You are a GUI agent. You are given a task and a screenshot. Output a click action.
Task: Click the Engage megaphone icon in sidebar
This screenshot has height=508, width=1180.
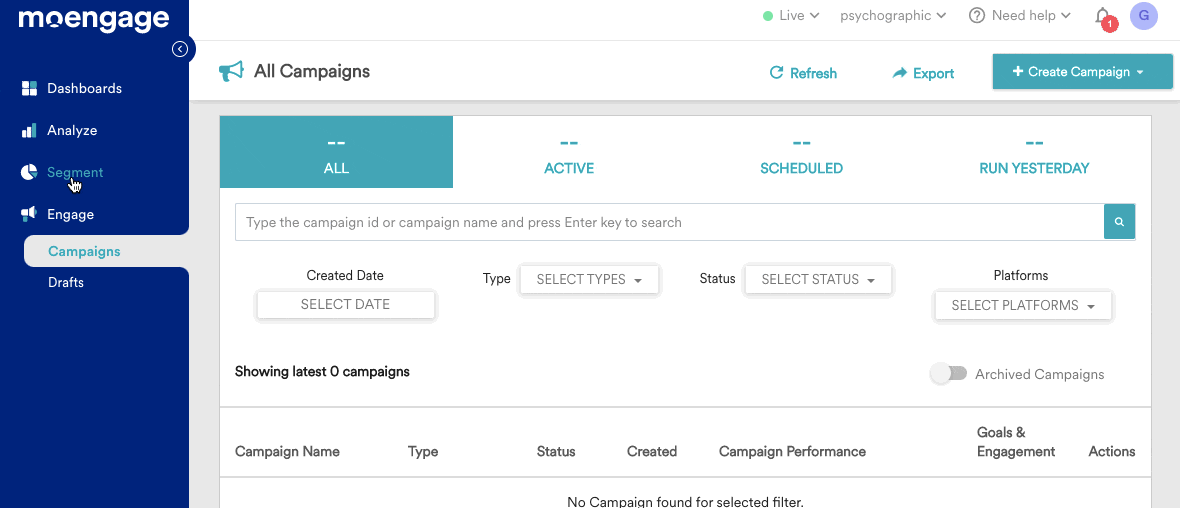29,215
